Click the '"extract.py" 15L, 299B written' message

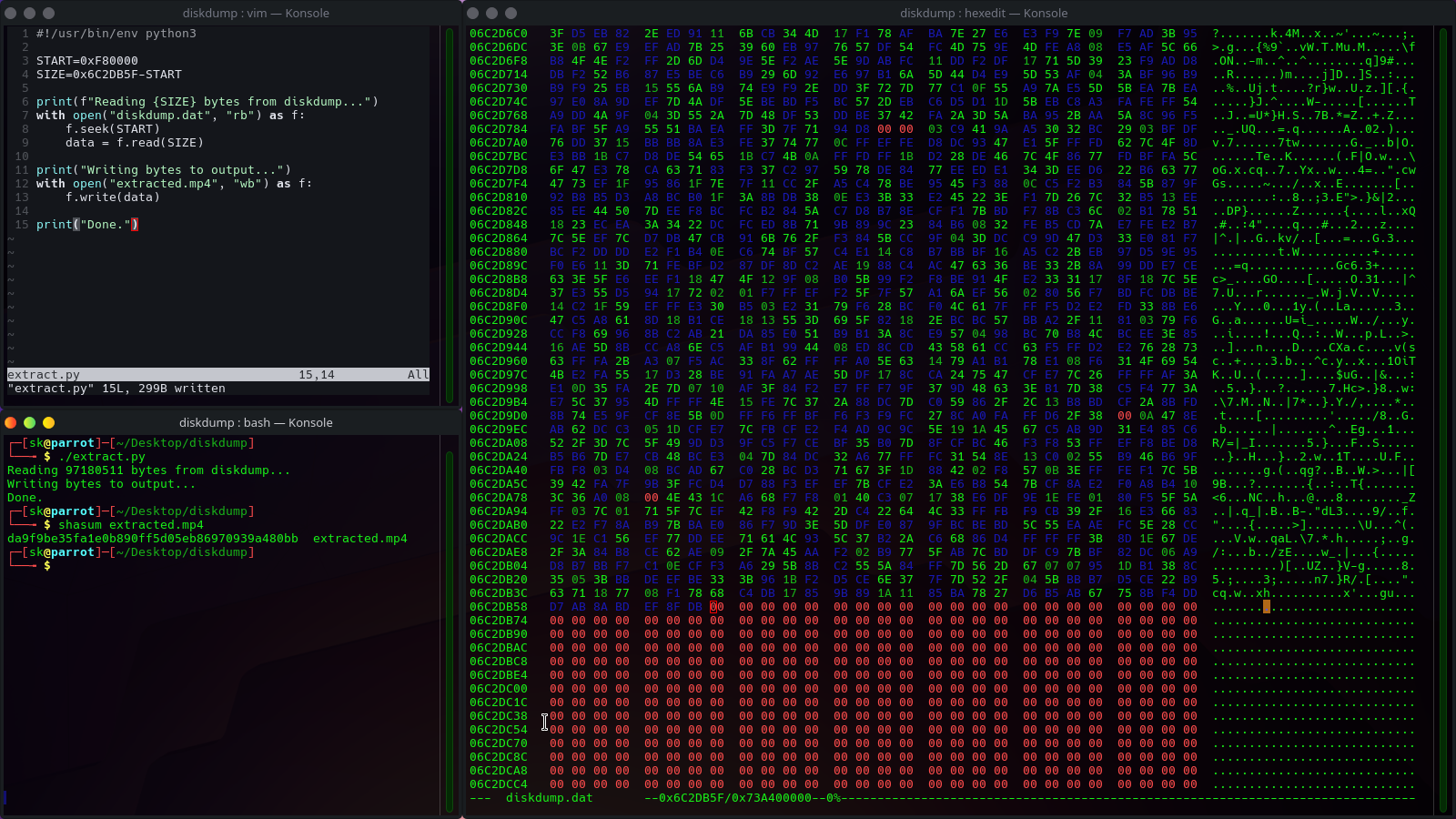pyautogui.click(x=116, y=389)
